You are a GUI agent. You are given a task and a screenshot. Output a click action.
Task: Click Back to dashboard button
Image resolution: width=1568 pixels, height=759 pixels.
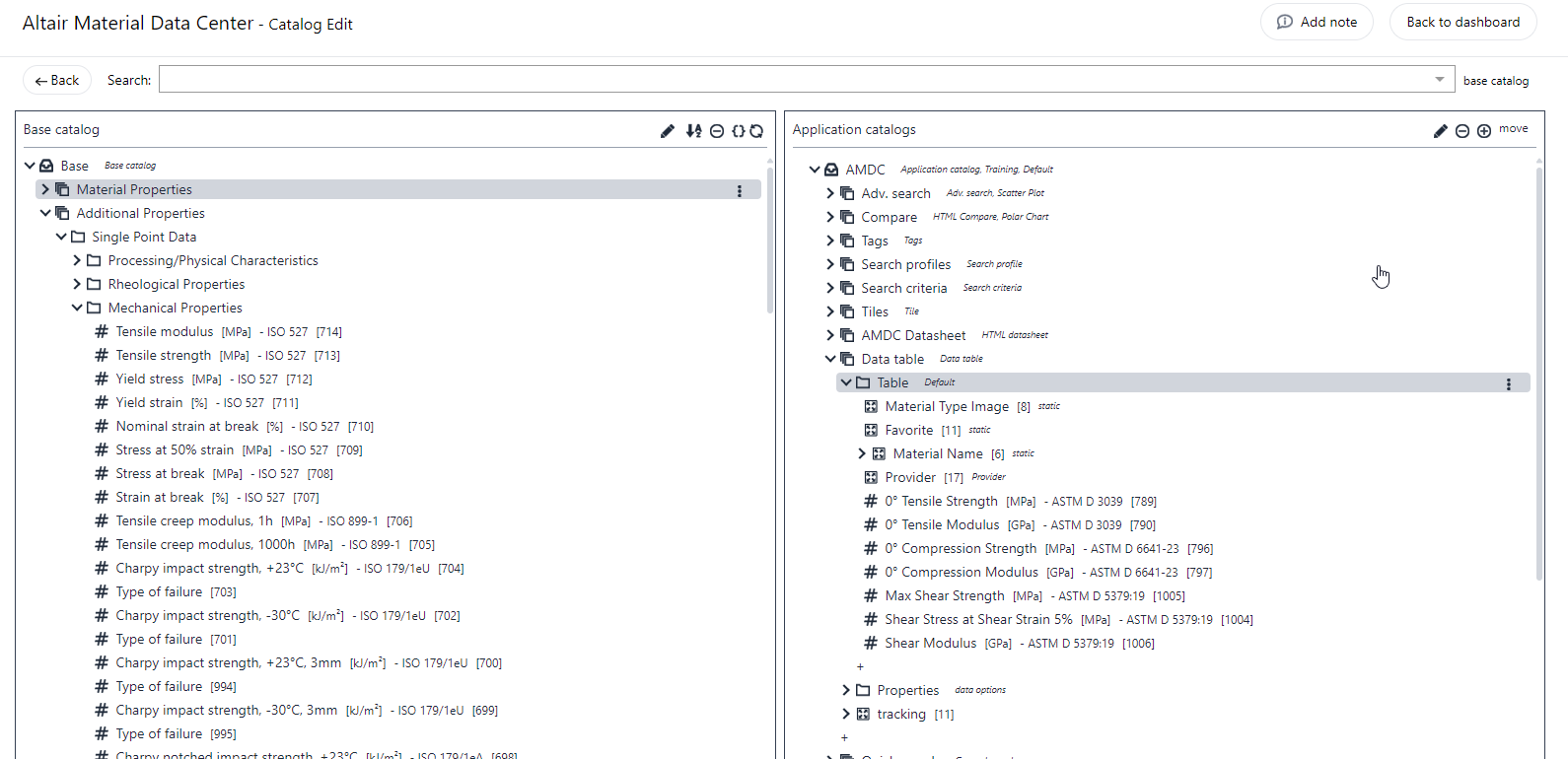1462,22
